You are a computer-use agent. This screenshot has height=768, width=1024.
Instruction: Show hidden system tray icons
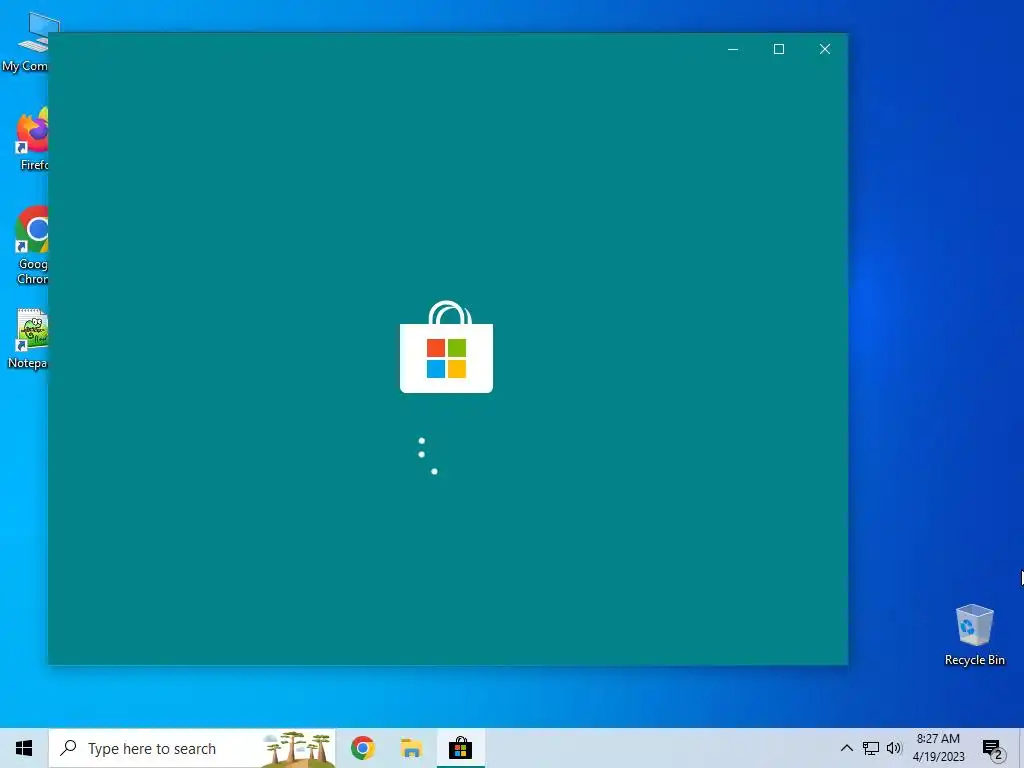(846, 748)
